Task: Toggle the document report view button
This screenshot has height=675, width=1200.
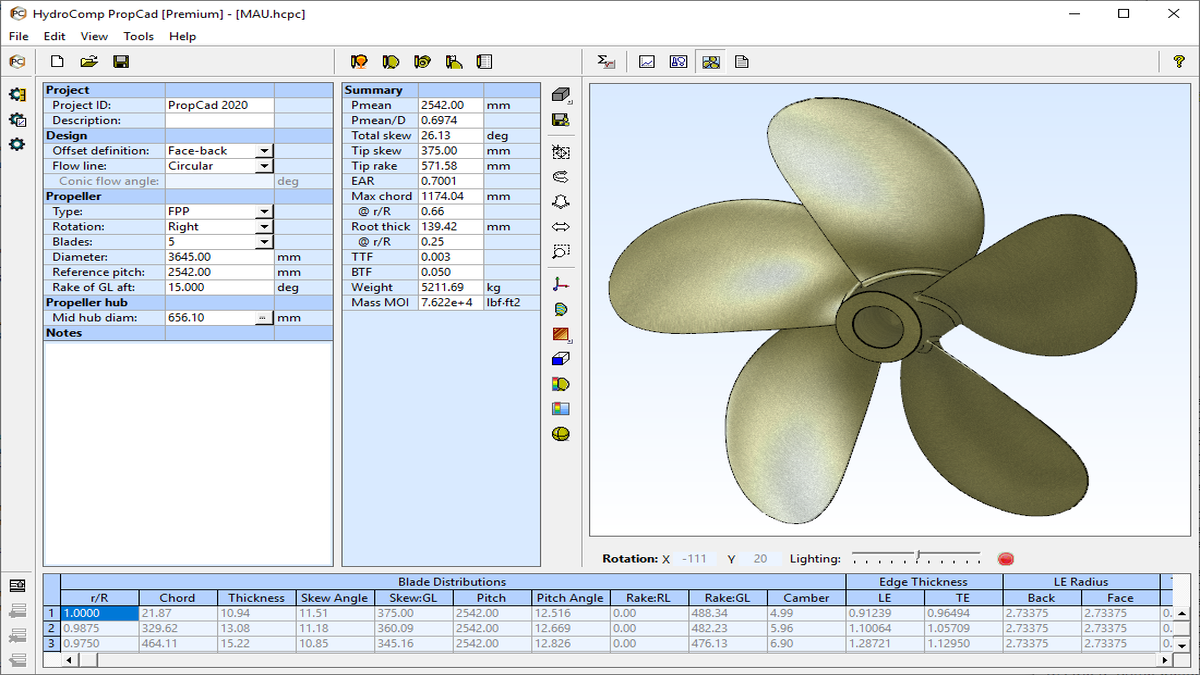Action: point(741,62)
